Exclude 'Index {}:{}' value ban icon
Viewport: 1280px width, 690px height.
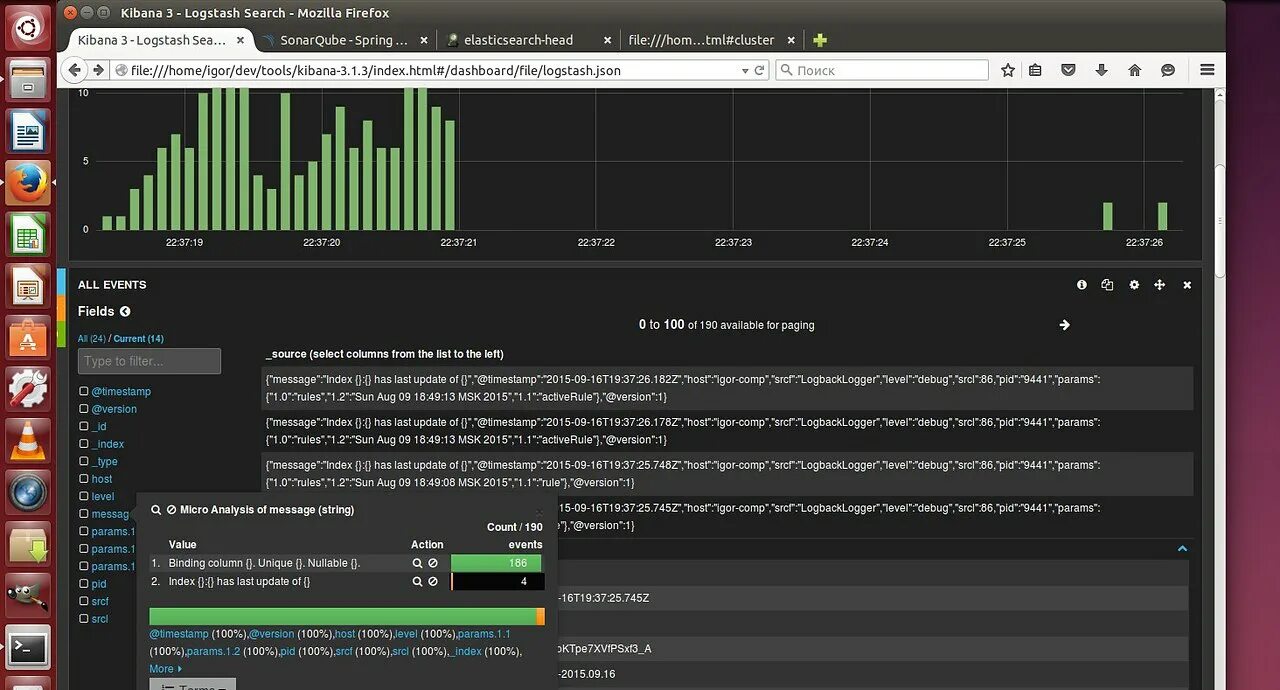point(433,581)
